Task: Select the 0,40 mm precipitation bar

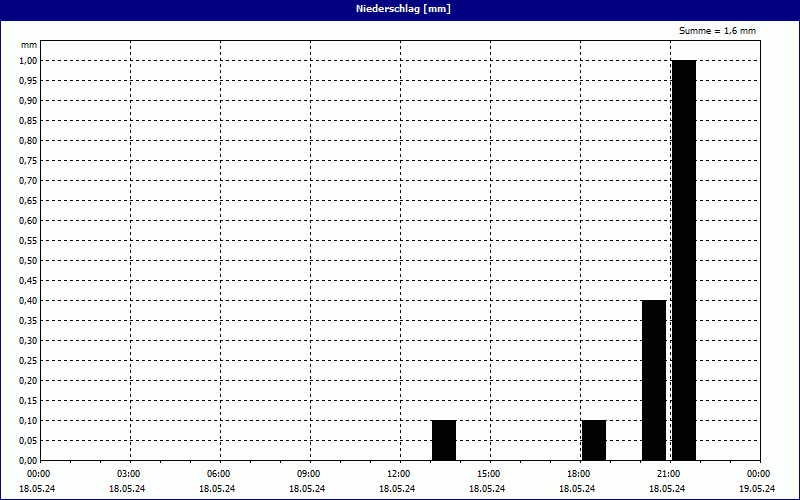Action: [654, 381]
